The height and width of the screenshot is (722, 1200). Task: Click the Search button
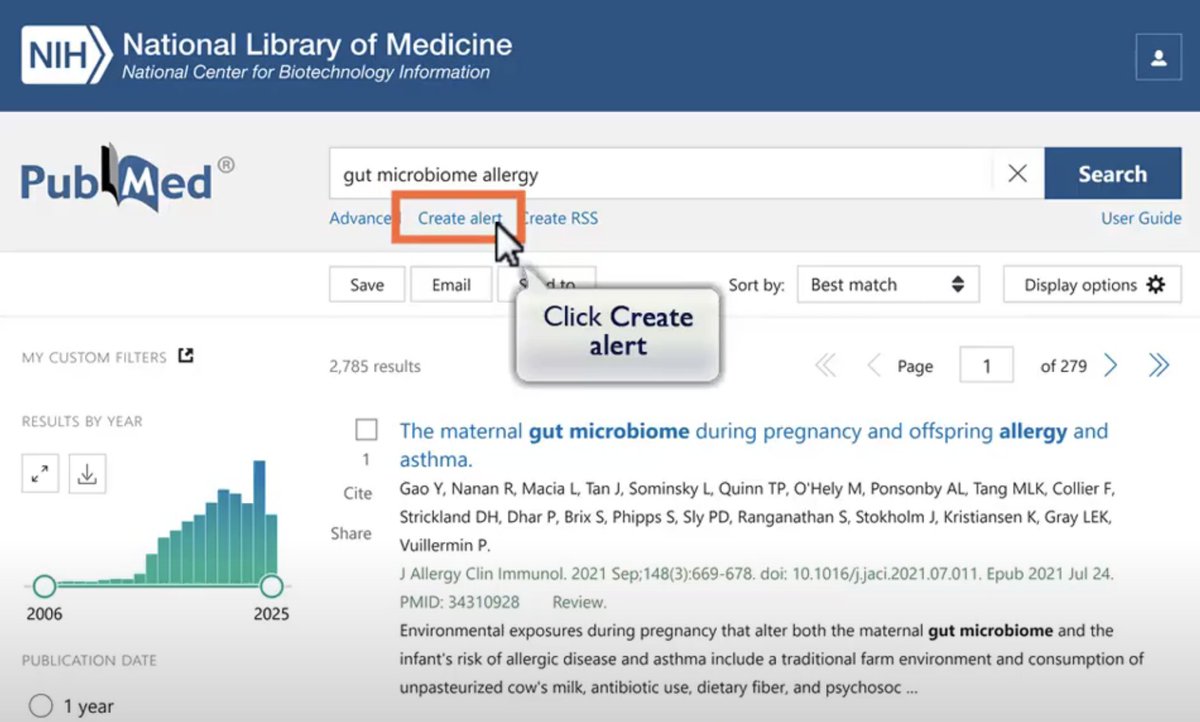coord(1112,174)
